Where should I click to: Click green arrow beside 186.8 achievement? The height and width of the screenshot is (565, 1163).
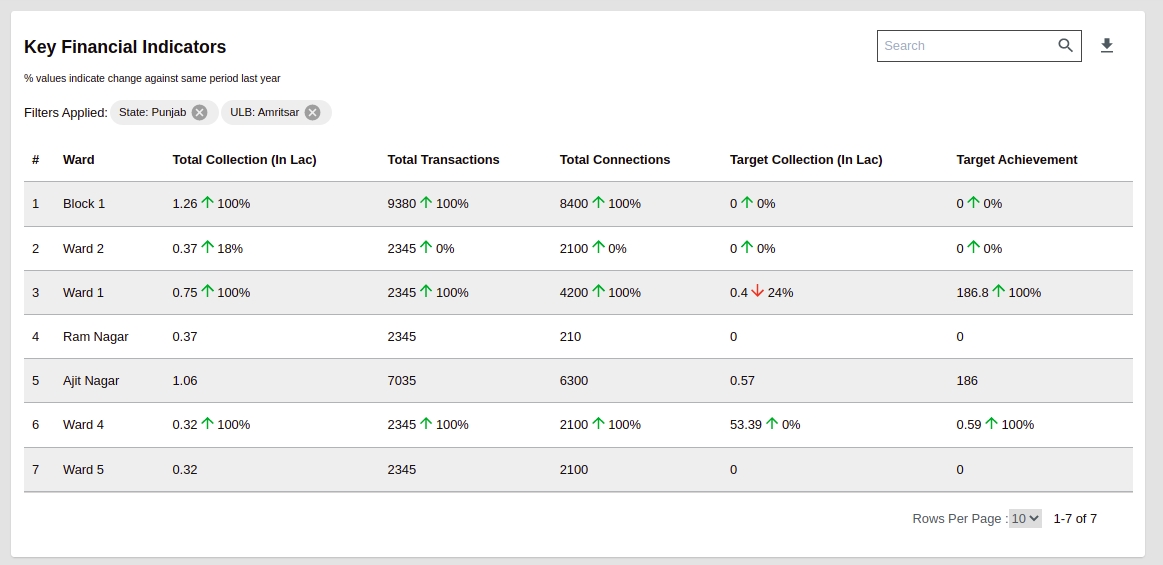pyautogui.click(x=998, y=292)
